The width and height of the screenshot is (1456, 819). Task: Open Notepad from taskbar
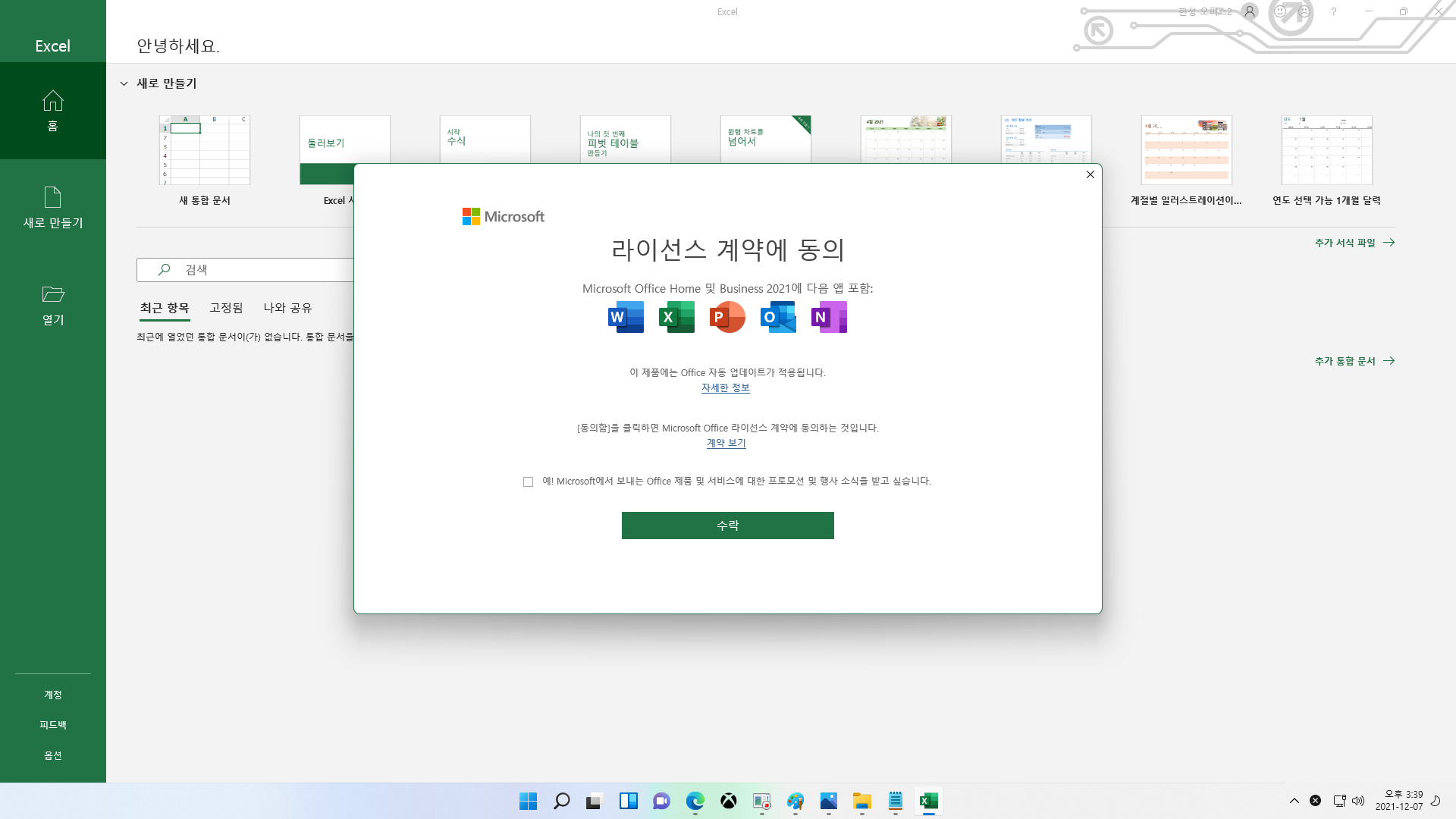pyautogui.click(x=895, y=801)
